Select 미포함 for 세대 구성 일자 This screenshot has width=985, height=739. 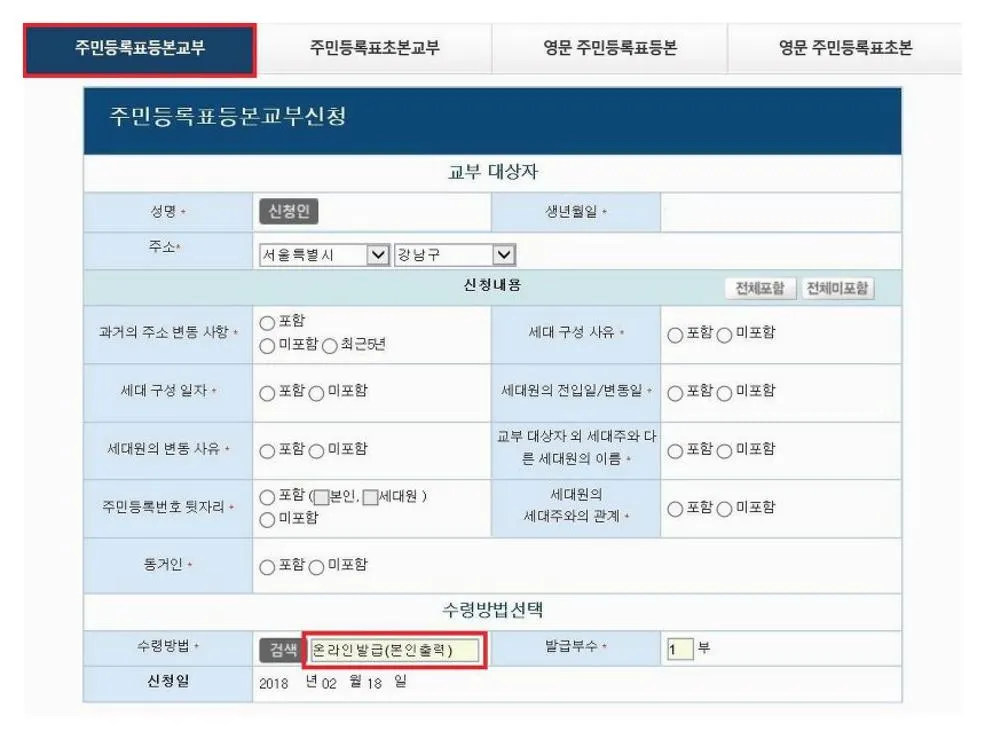tap(317, 393)
